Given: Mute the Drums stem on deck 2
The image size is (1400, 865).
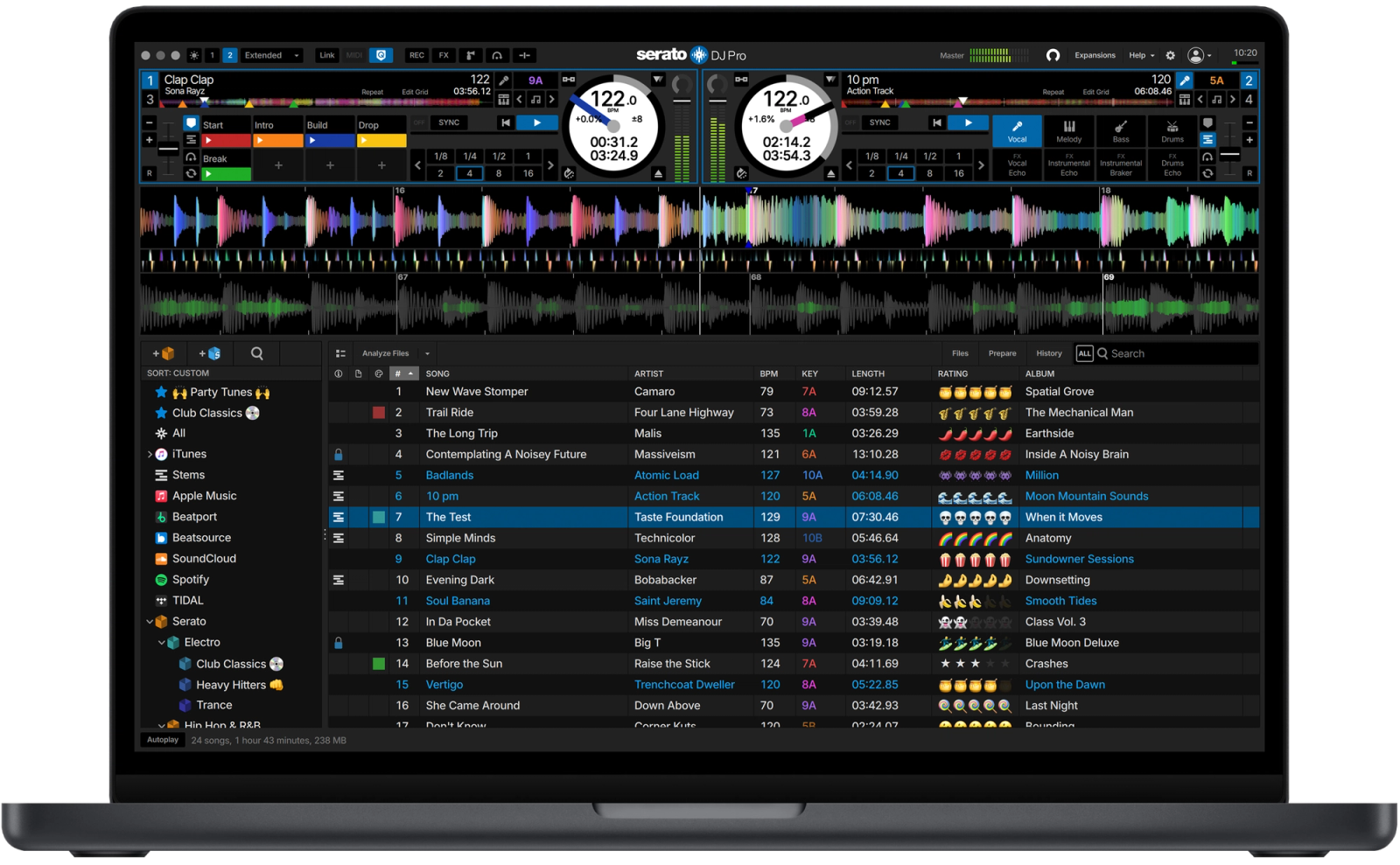Looking at the screenshot, I should click(1172, 132).
